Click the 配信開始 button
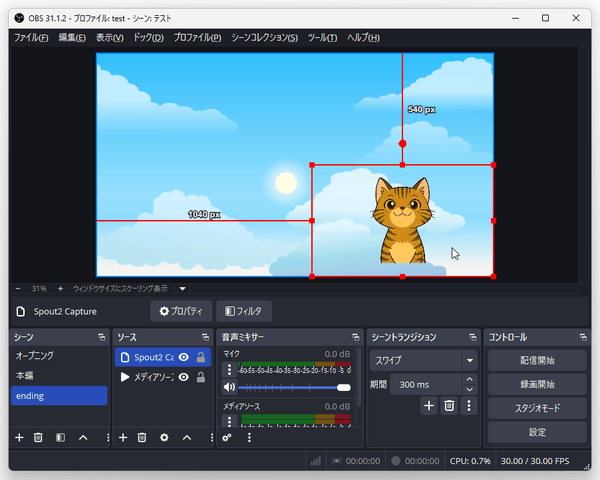The width and height of the screenshot is (600, 480). 537,360
